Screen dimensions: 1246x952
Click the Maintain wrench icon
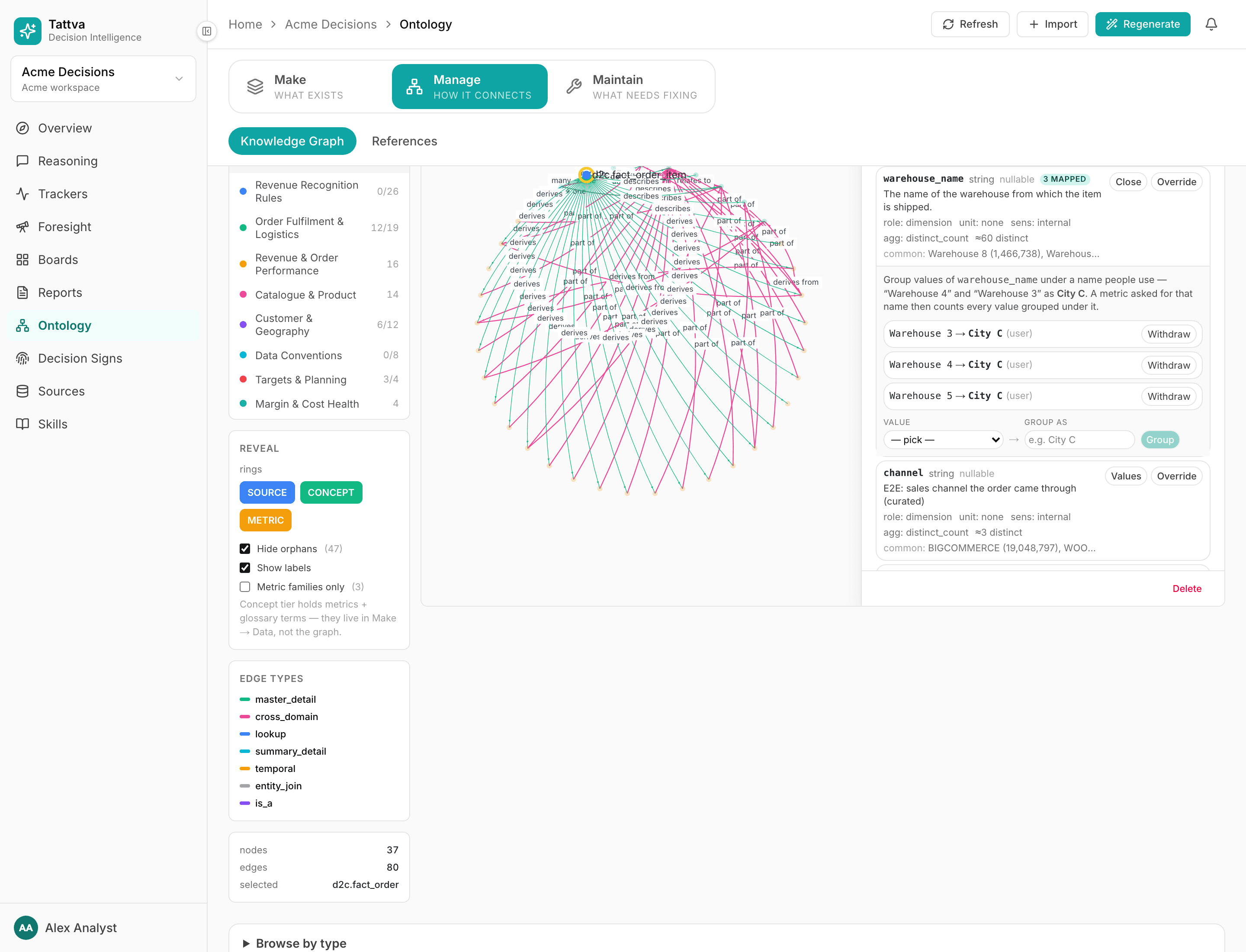tap(574, 87)
